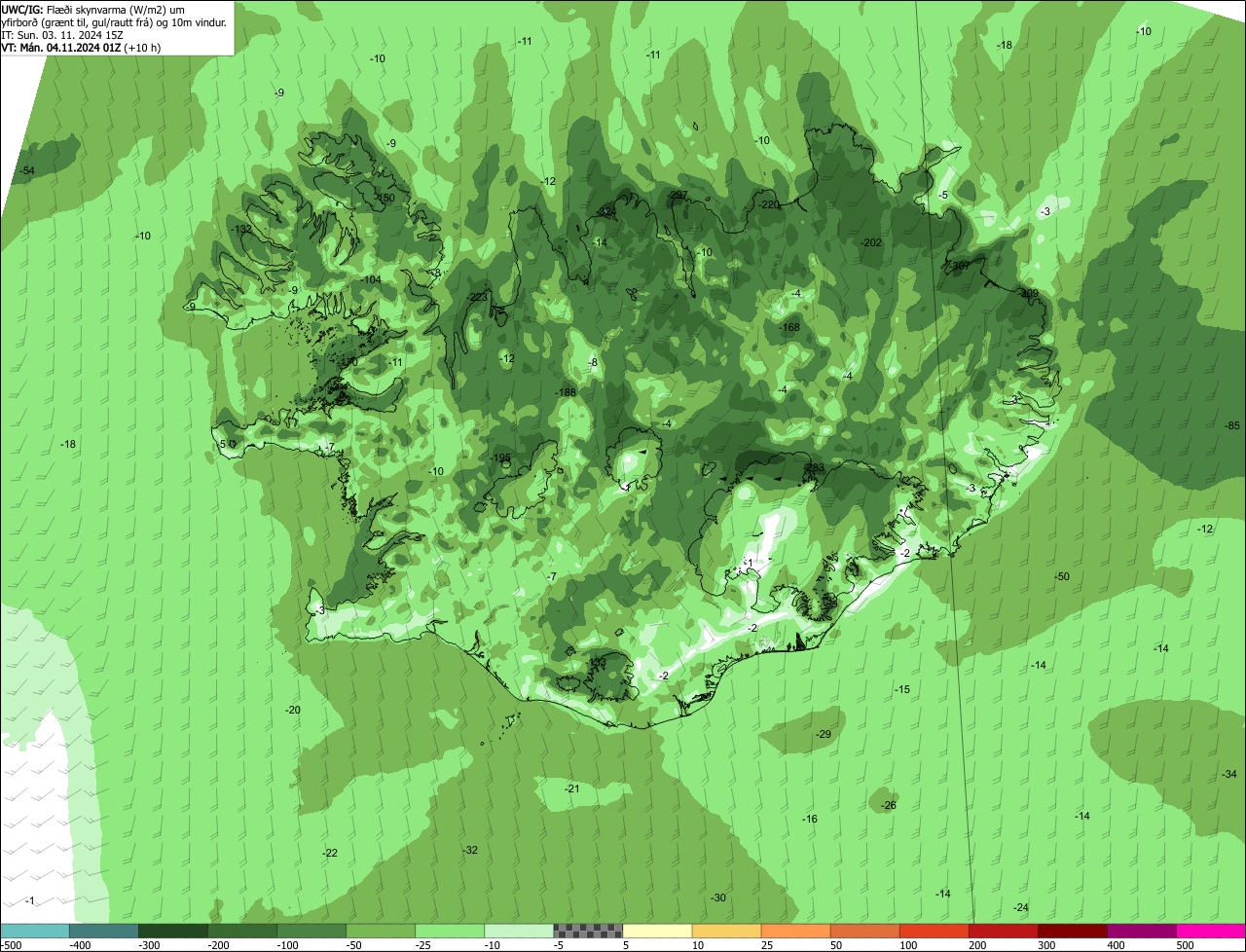The image size is (1246, 952).
Task: Click the -223 value on the map
Action: click(x=477, y=298)
